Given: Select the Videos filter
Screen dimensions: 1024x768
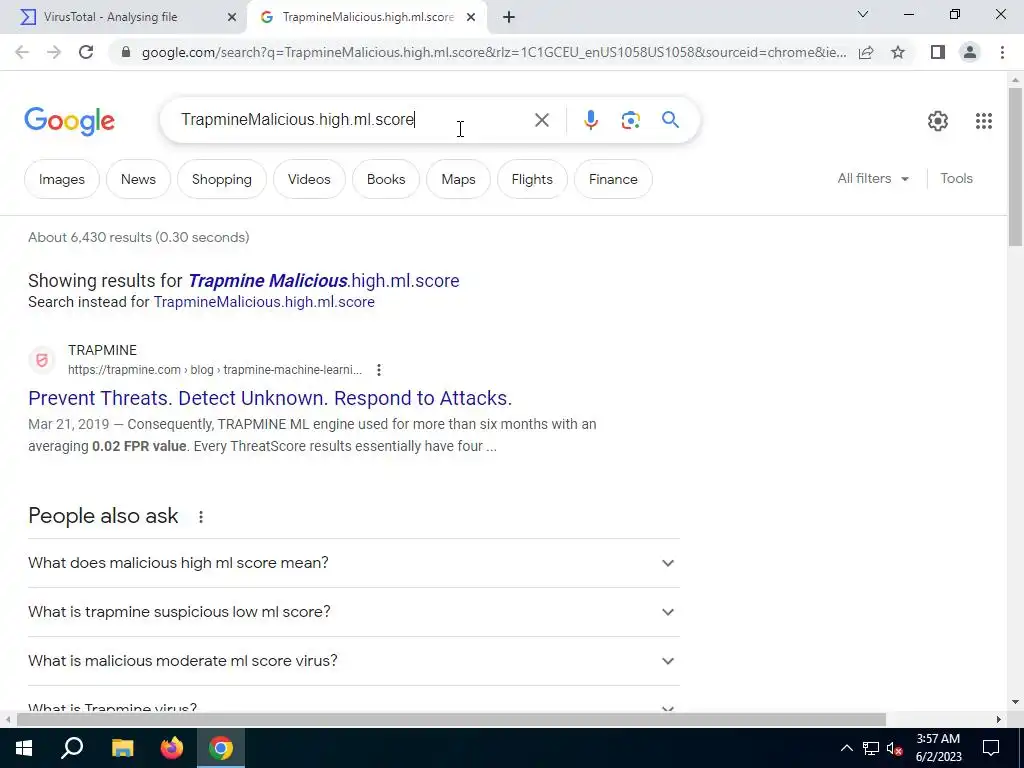Looking at the screenshot, I should pos(309,179).
